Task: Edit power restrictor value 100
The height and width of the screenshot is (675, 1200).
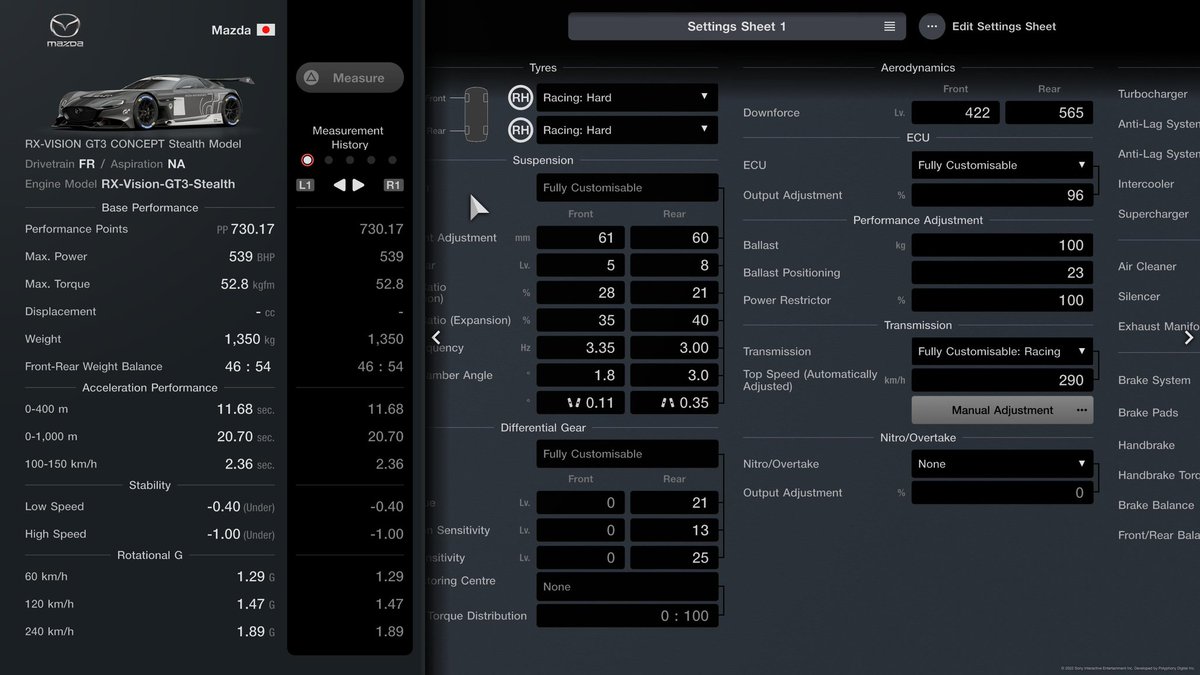Action: [x=1002, y=300]
